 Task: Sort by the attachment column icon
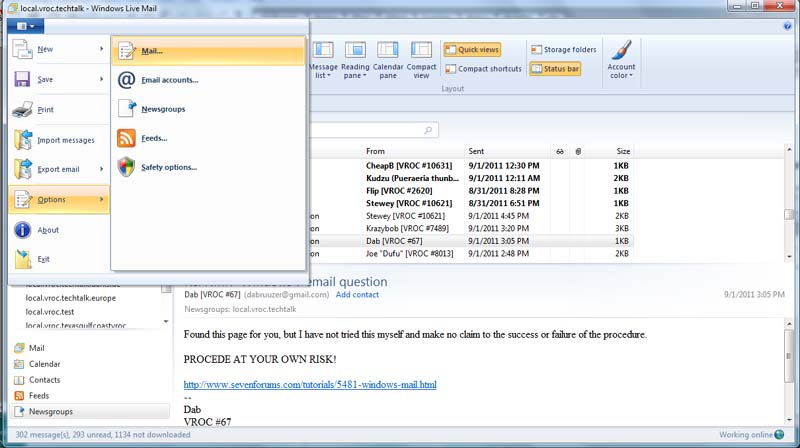point(578,152)
